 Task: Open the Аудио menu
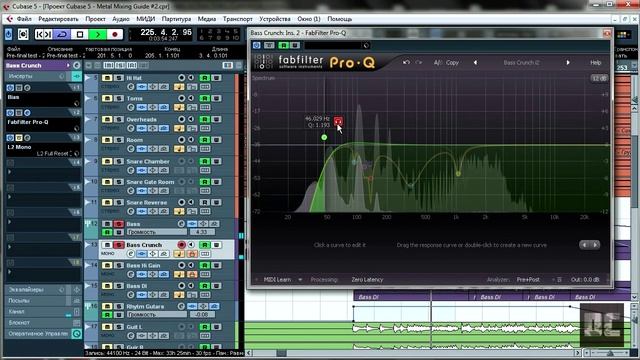click(121, 19)
